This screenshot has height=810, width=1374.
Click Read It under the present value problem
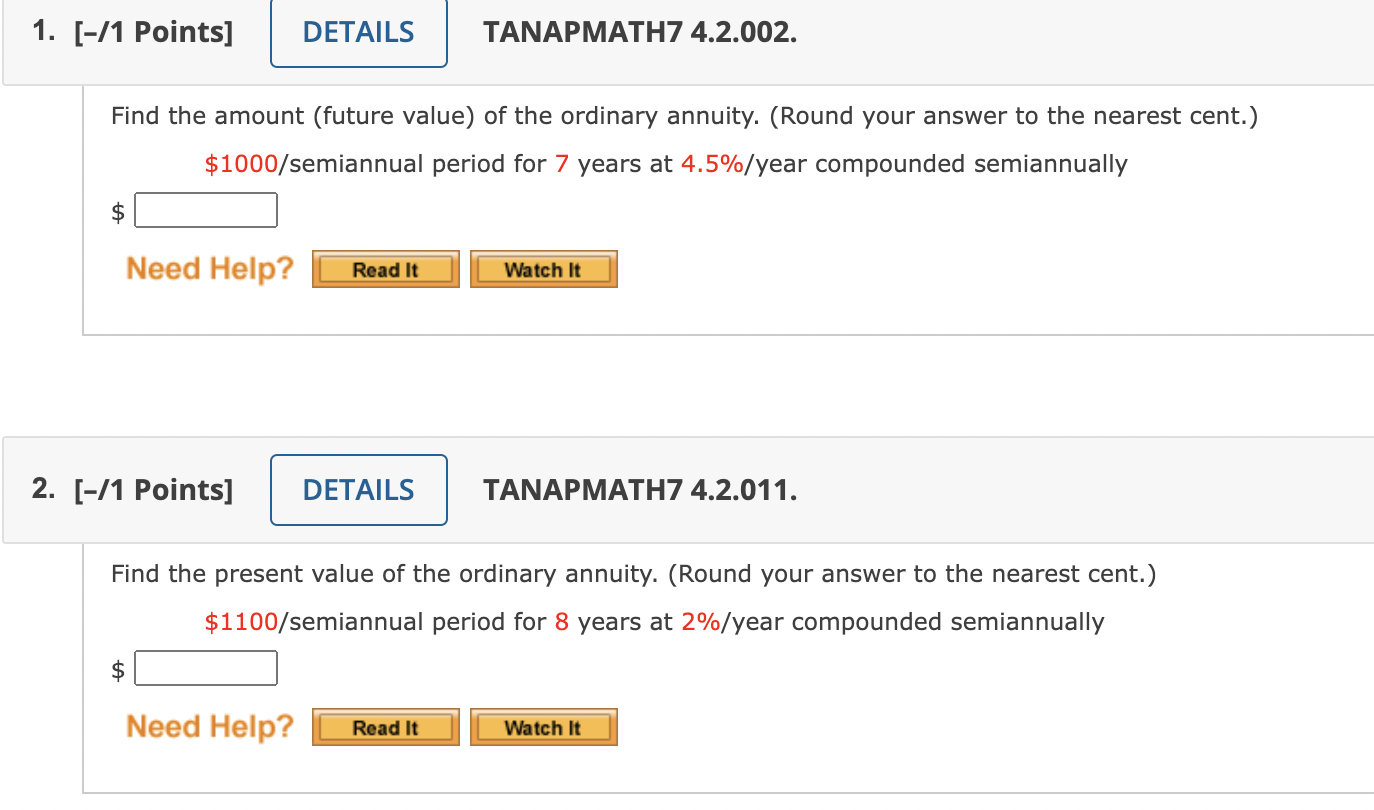[385, 726]
